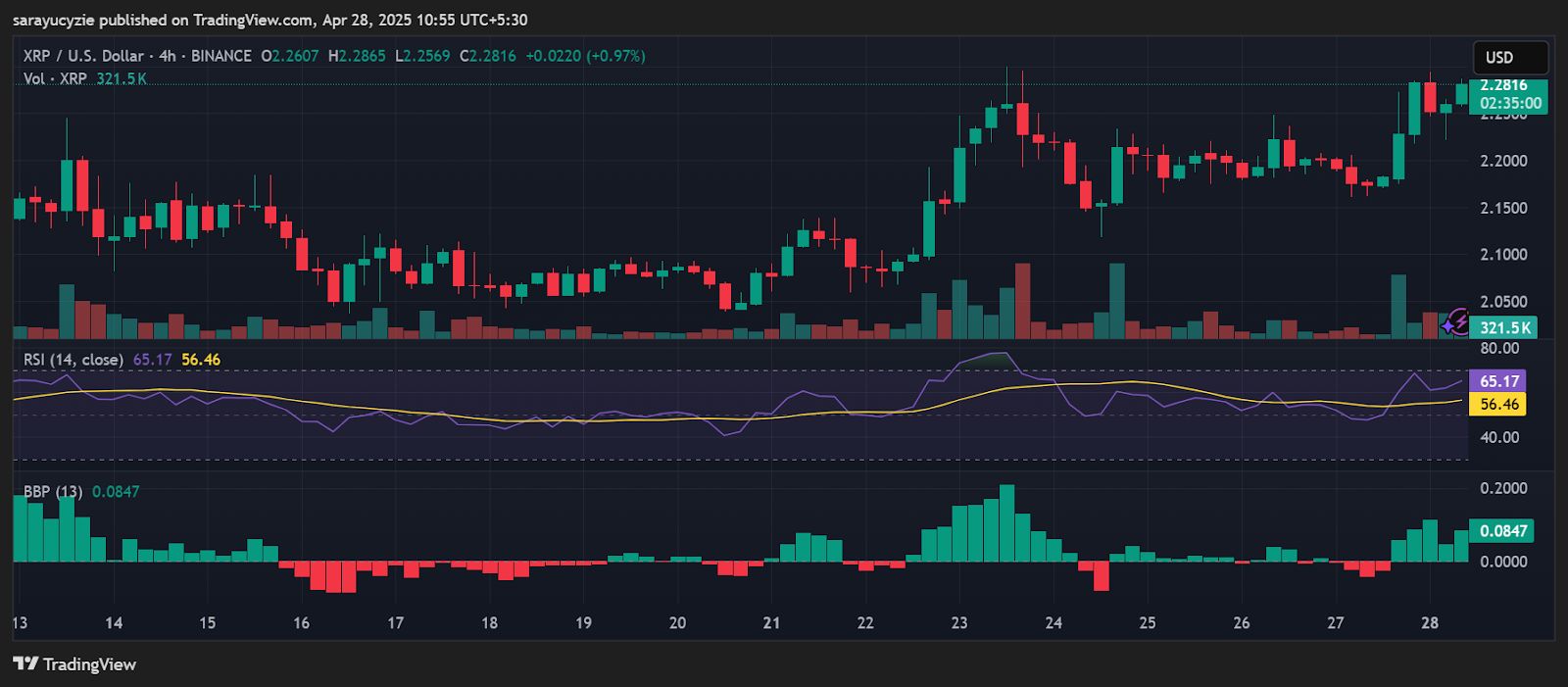Click the high price value H2.2865
1568x687 pixels.
357,56
